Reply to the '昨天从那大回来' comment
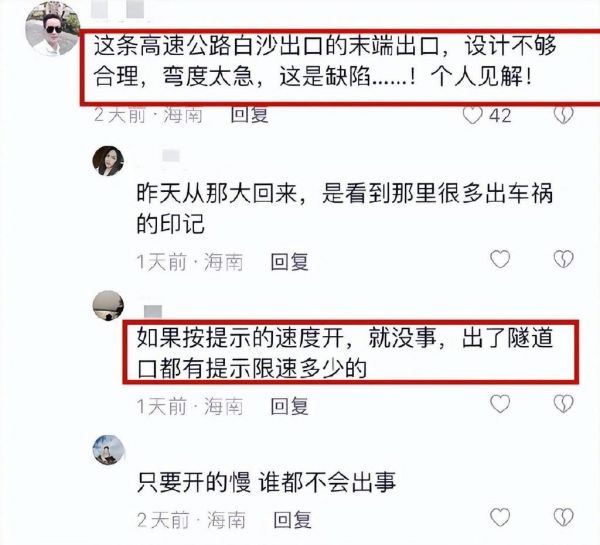Image resolution: width=600 pixels, height=545 pixels. pos(289,262)
